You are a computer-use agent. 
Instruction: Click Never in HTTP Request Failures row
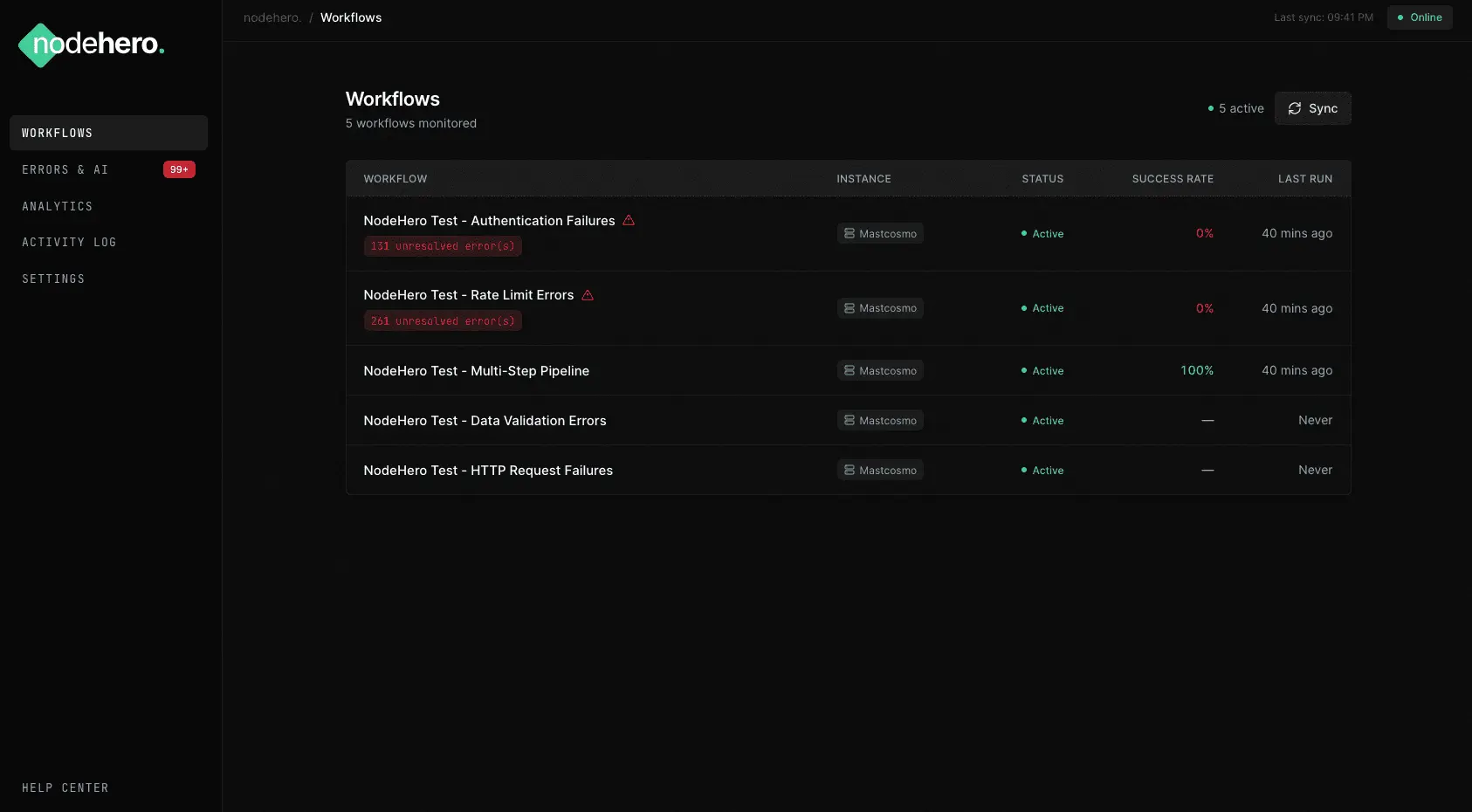1315,470
